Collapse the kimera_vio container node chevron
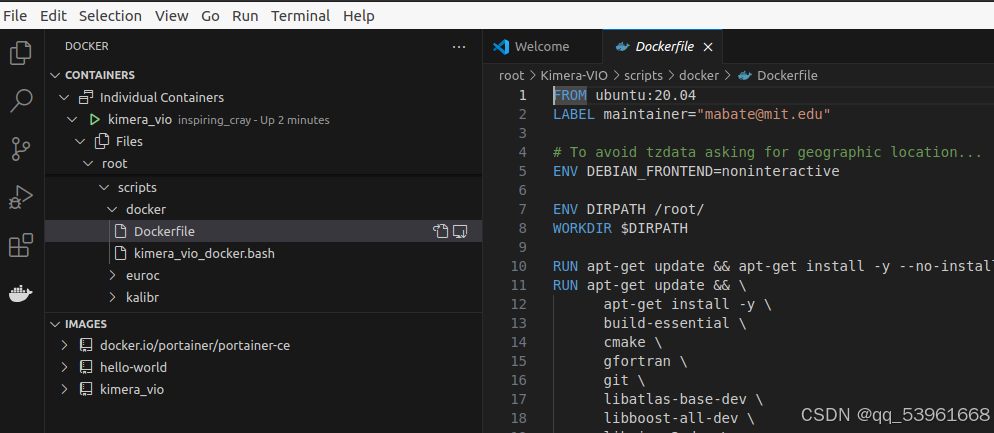 (72, 119)
